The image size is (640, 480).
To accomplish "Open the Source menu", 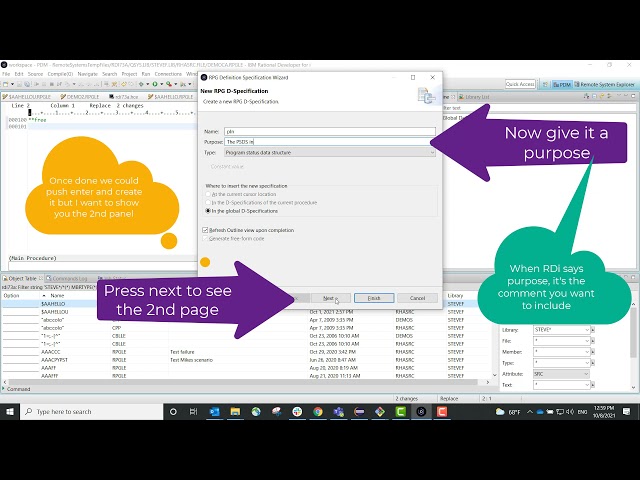I will point(36,74).
